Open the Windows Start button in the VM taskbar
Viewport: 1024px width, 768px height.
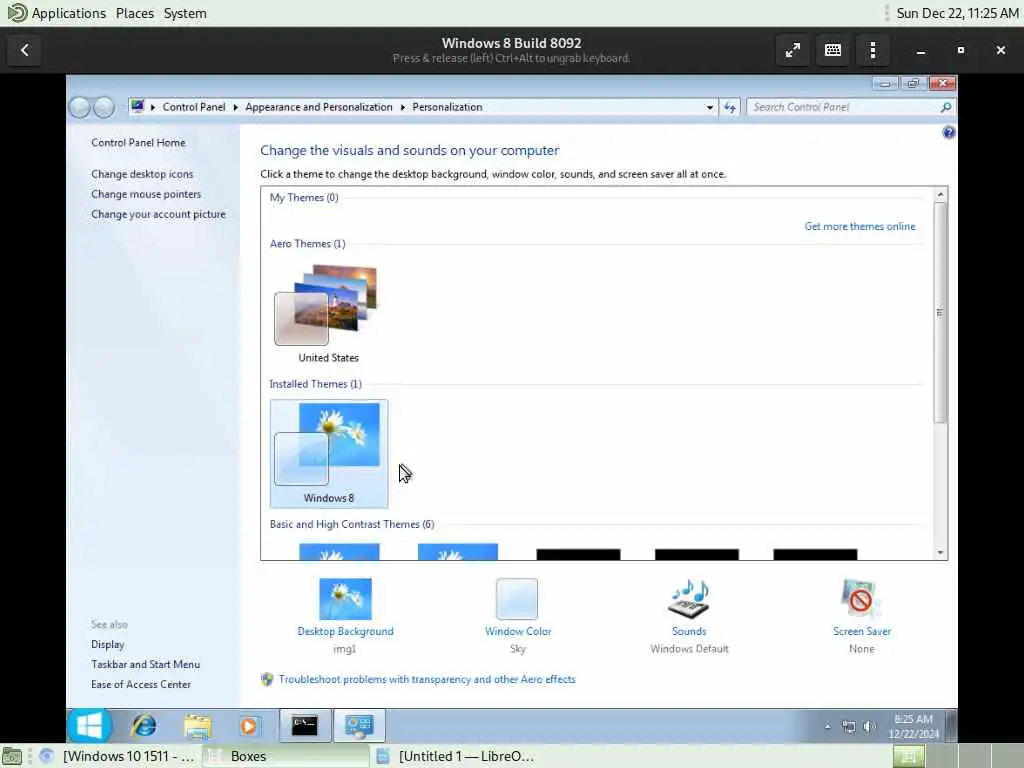(x=89, y=726)
